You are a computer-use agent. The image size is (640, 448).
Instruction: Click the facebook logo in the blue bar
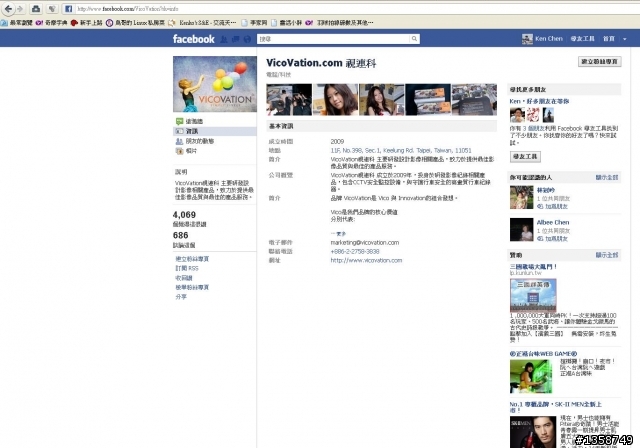(193, 39)
